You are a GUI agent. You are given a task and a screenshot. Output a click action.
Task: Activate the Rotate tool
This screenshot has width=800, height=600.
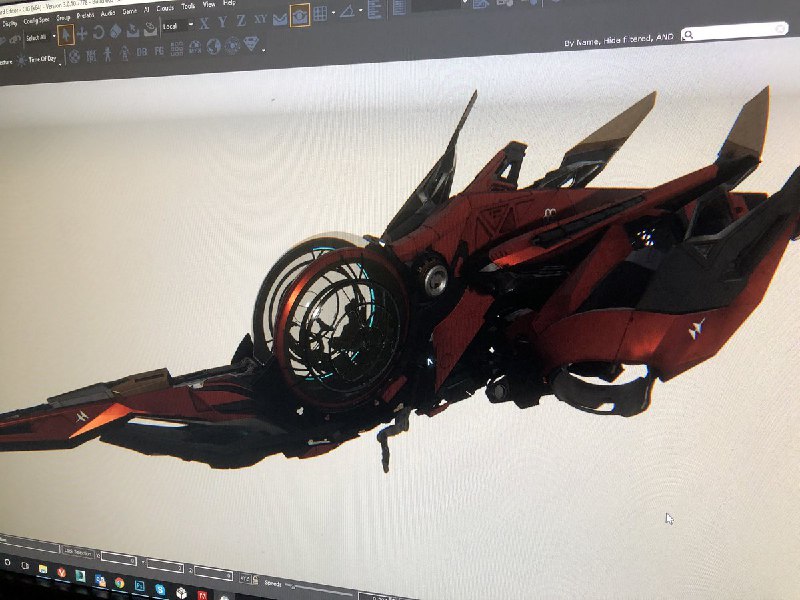(x=98, y=33)
